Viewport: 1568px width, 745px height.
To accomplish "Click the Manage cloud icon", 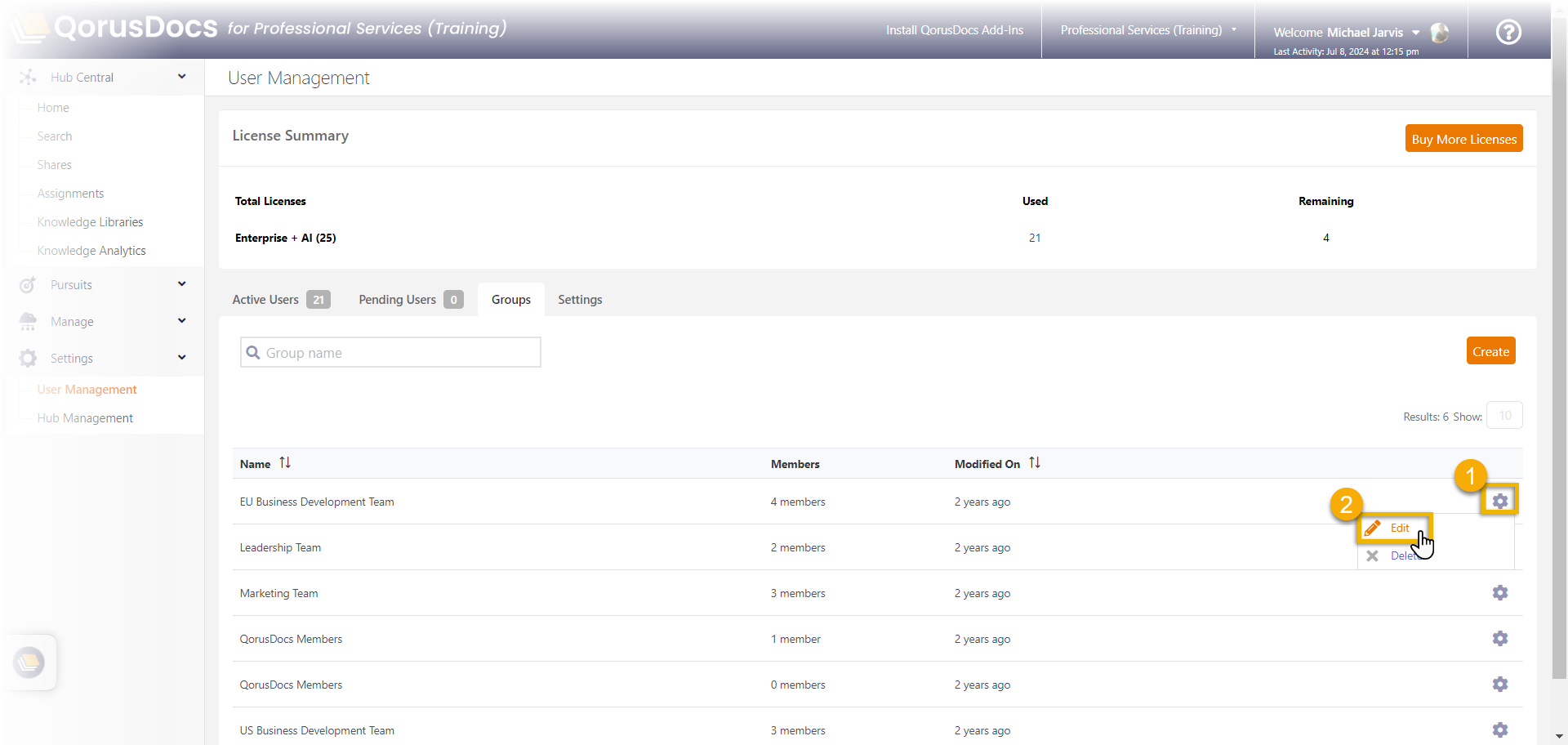I will coord(28,322).
